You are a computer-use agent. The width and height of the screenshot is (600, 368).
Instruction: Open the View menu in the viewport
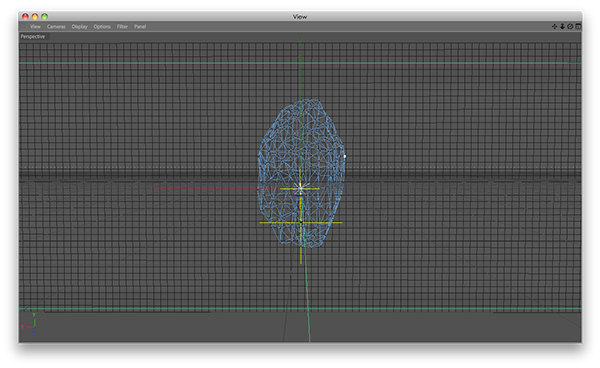point(35,26)
